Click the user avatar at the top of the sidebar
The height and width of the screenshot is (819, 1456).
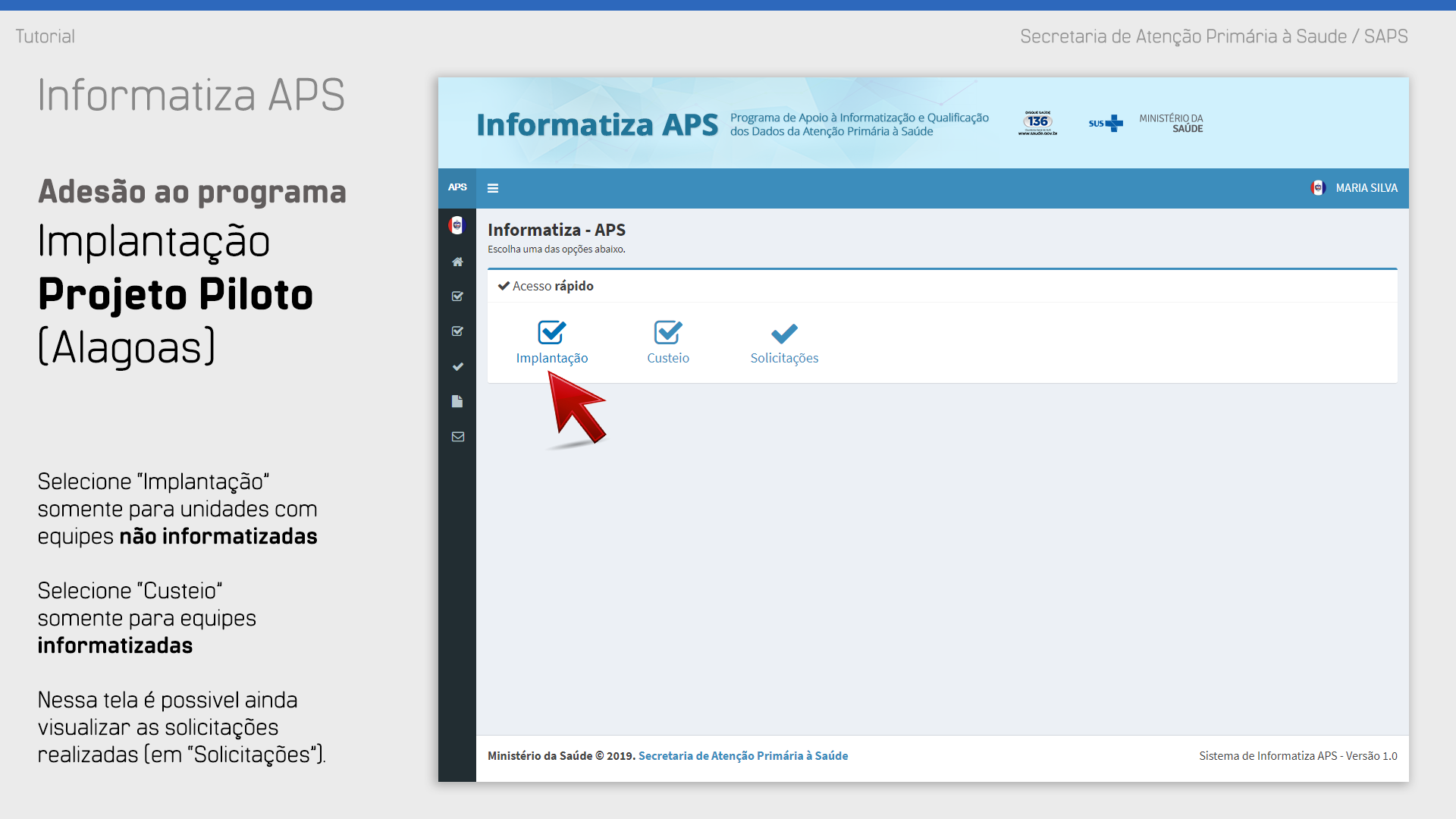(457, 225)
